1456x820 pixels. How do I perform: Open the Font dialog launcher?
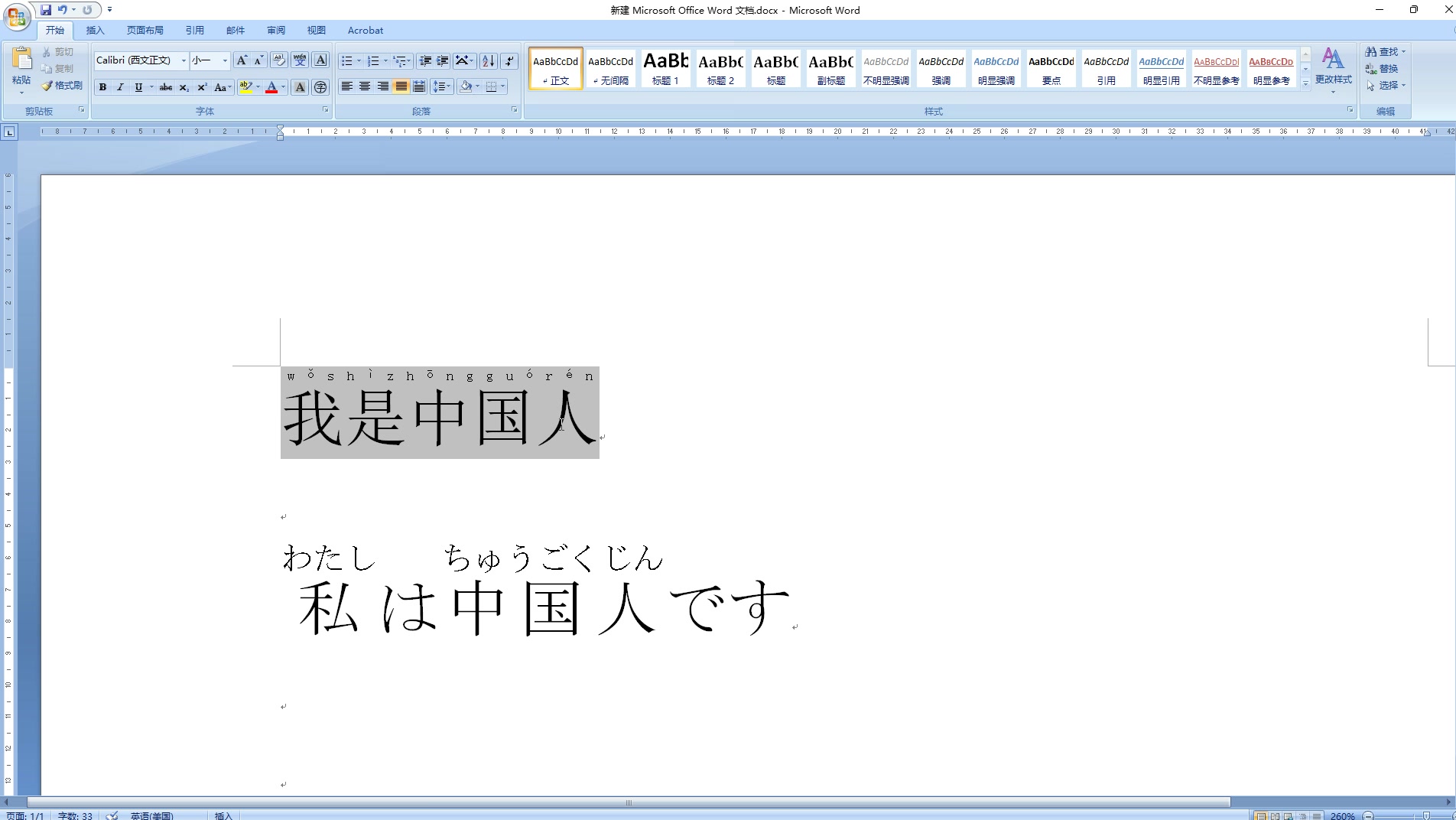325,110
